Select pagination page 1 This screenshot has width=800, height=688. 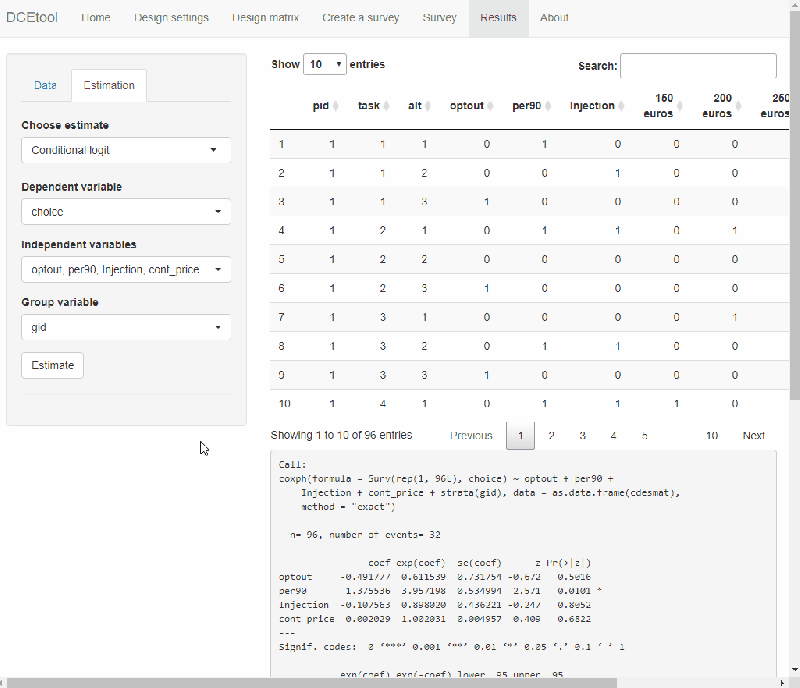tap(520, 436)
